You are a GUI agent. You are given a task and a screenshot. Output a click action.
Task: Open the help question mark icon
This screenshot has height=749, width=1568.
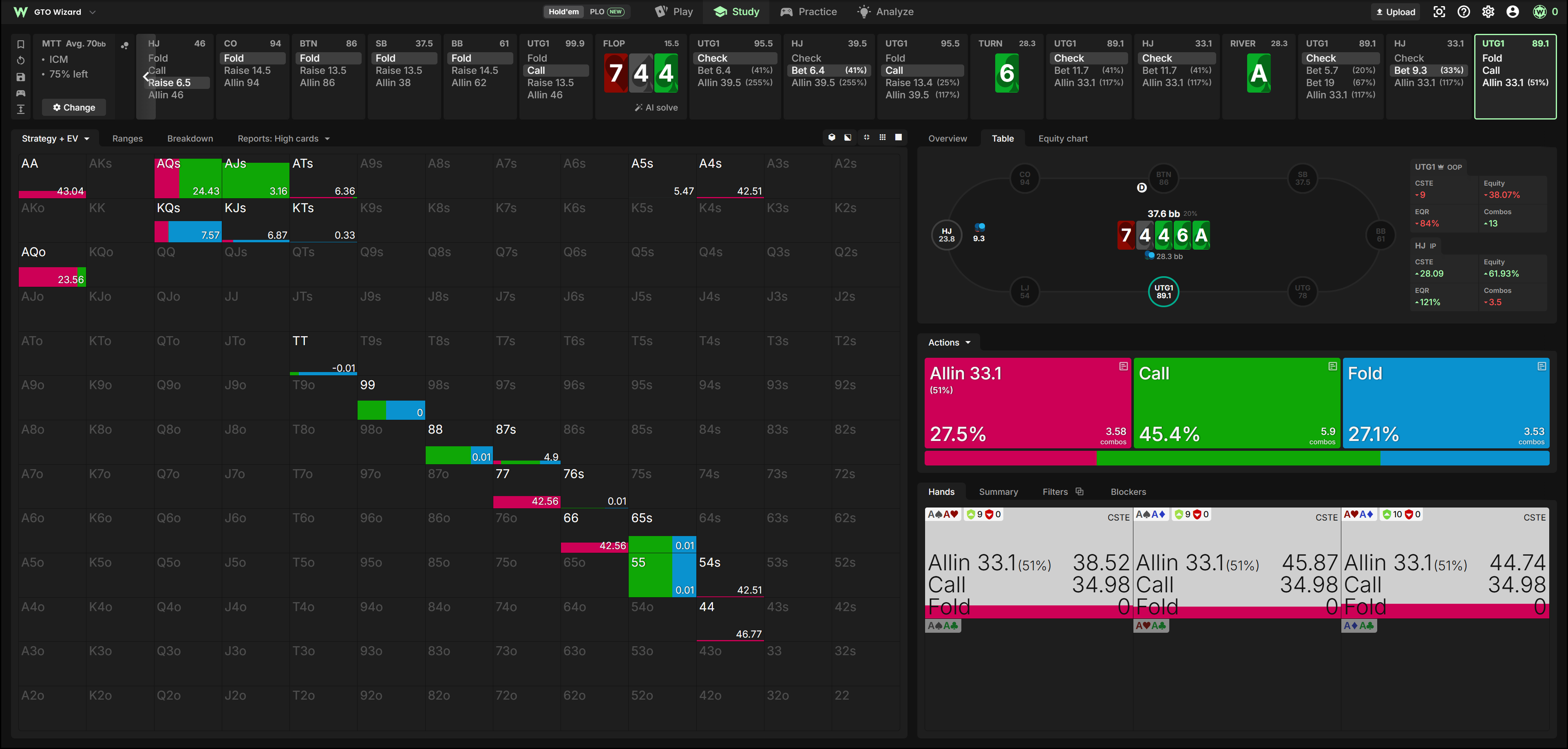pos(1464,11)
